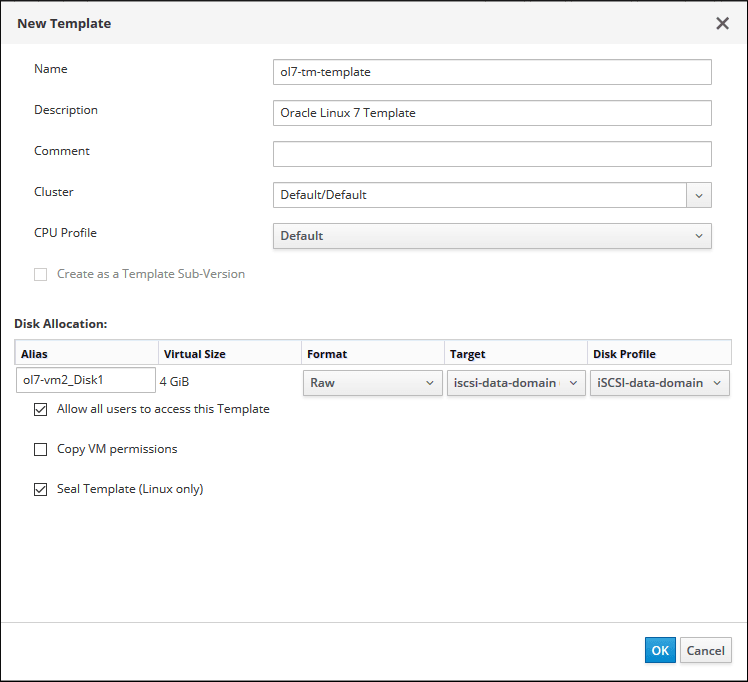Open the Target storage domain dropdown
This screenshot has height=682, width=748.
(515, 383)
